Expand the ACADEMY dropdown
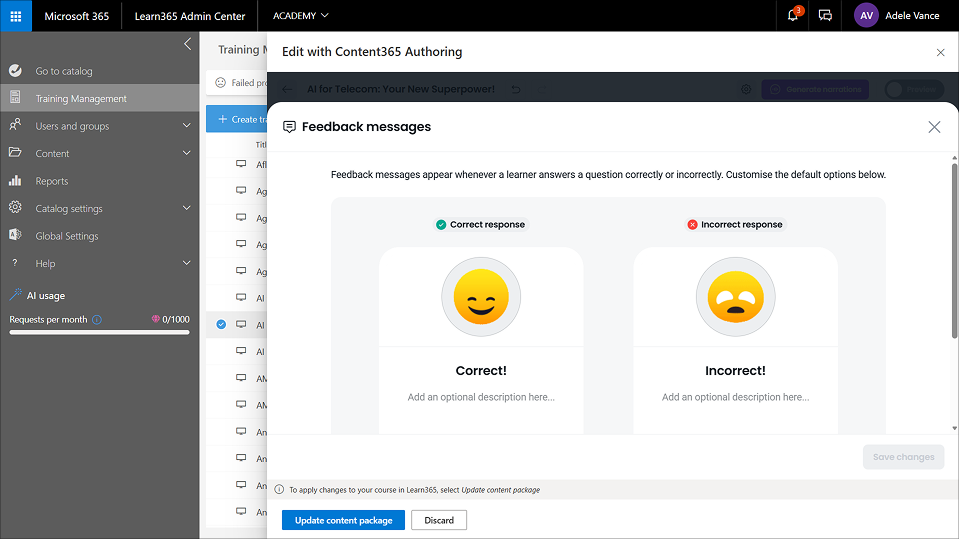Image resolution: width=959 pixels, height=539 pixels. tap(300, 16)
